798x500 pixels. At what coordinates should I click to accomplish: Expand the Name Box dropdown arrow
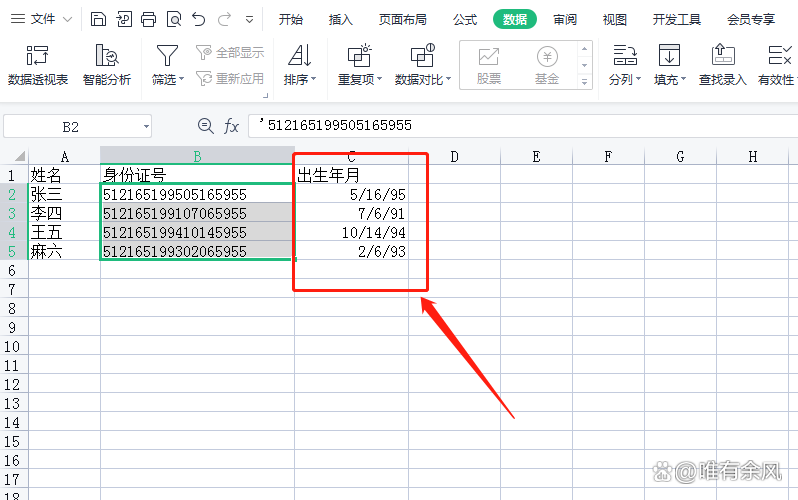pos(146,127)
